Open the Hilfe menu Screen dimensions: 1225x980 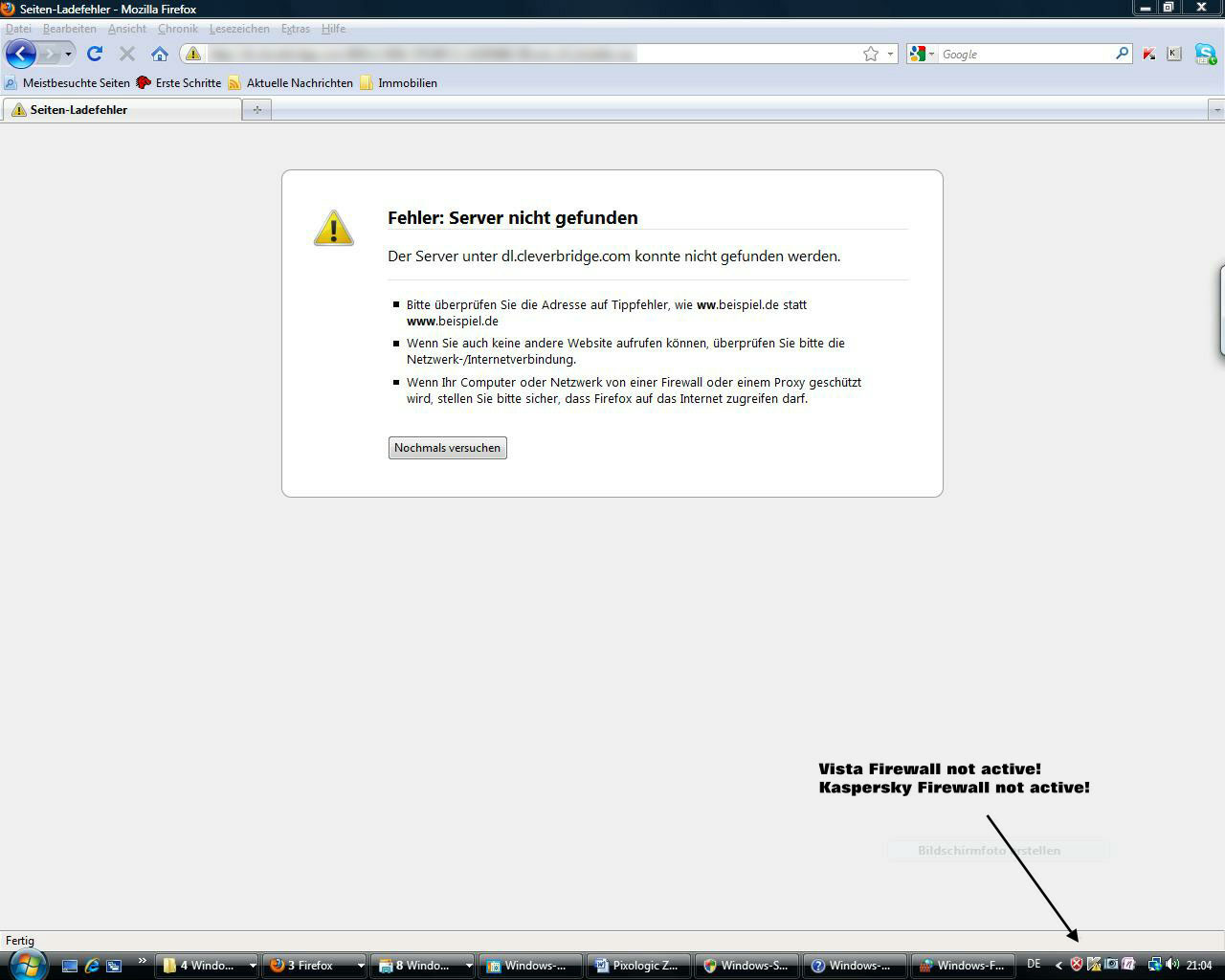333,29
